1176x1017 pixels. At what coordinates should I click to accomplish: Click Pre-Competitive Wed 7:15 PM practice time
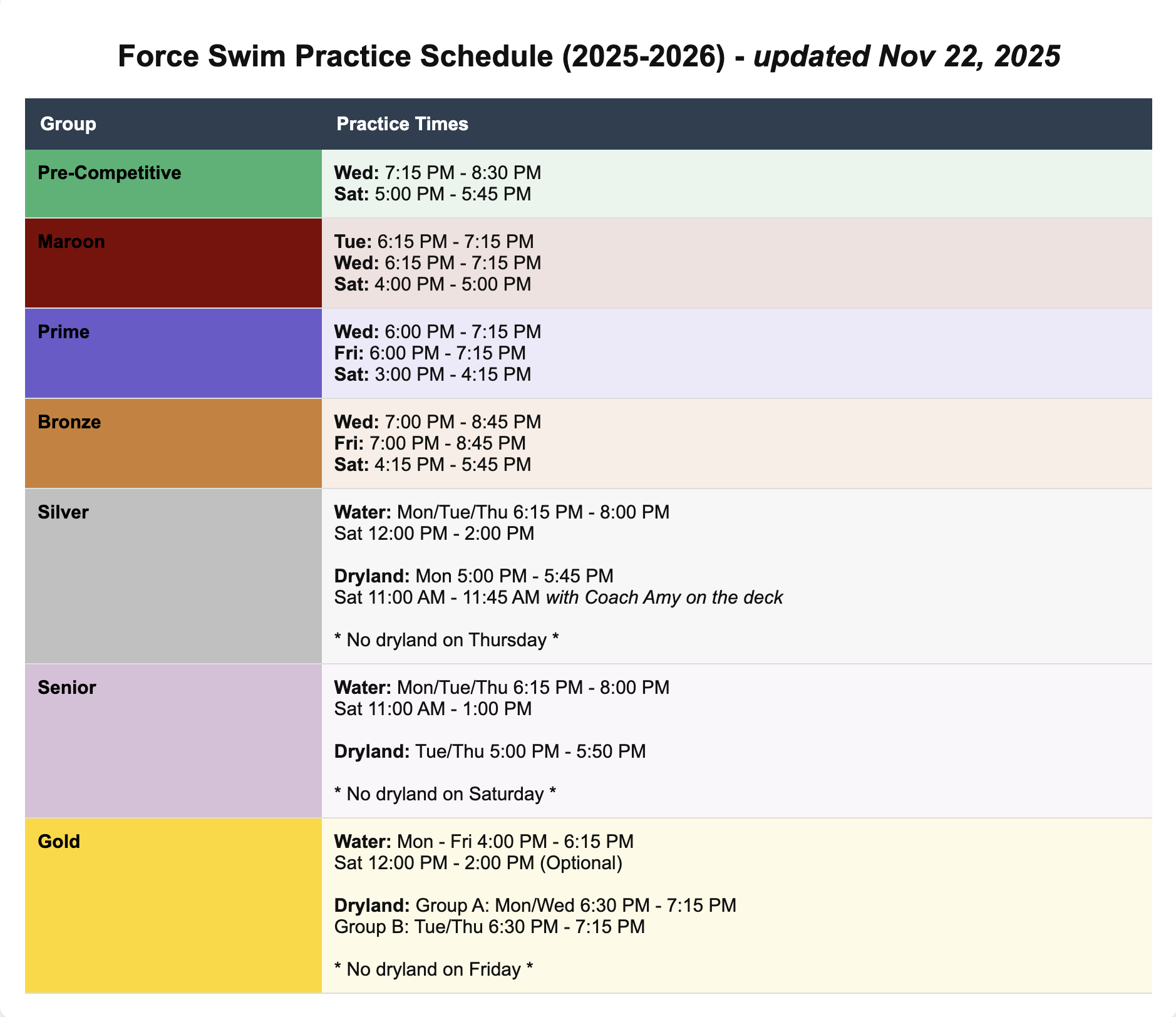tap(437, 173)
